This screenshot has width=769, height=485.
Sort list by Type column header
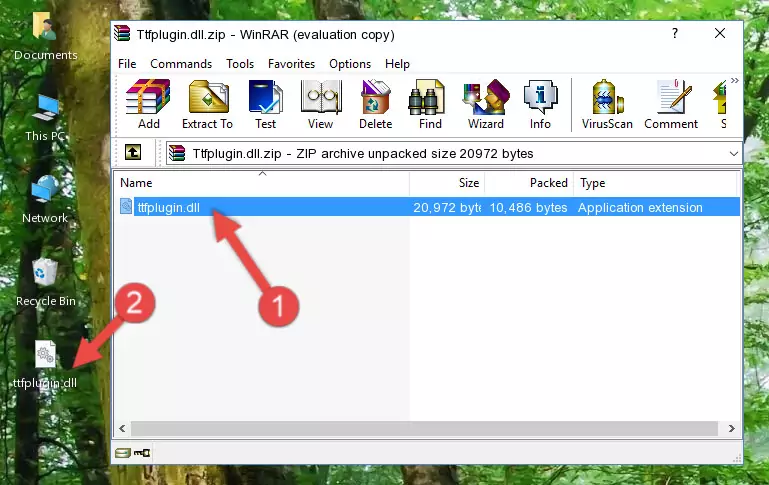[655, 183]
